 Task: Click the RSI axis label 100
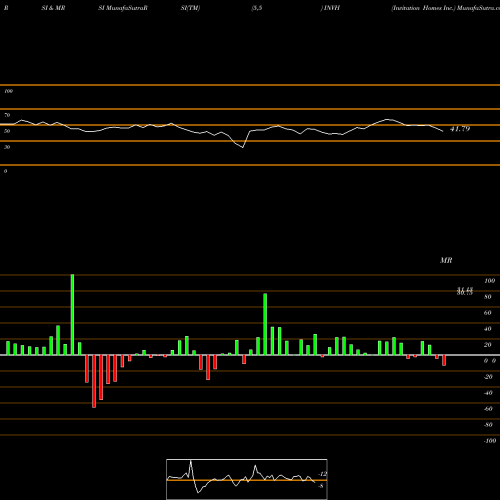(x=9, y=91)
